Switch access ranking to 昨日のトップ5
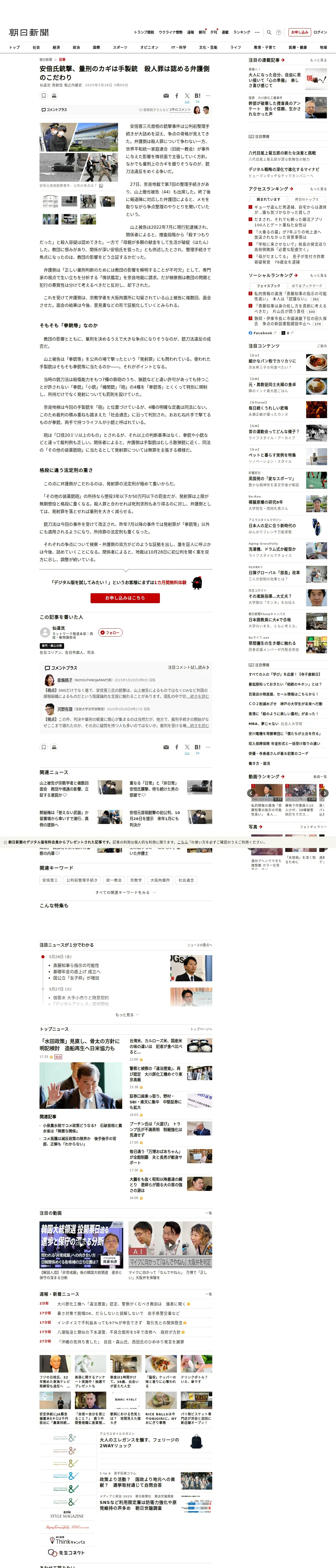 coord(307,199)
